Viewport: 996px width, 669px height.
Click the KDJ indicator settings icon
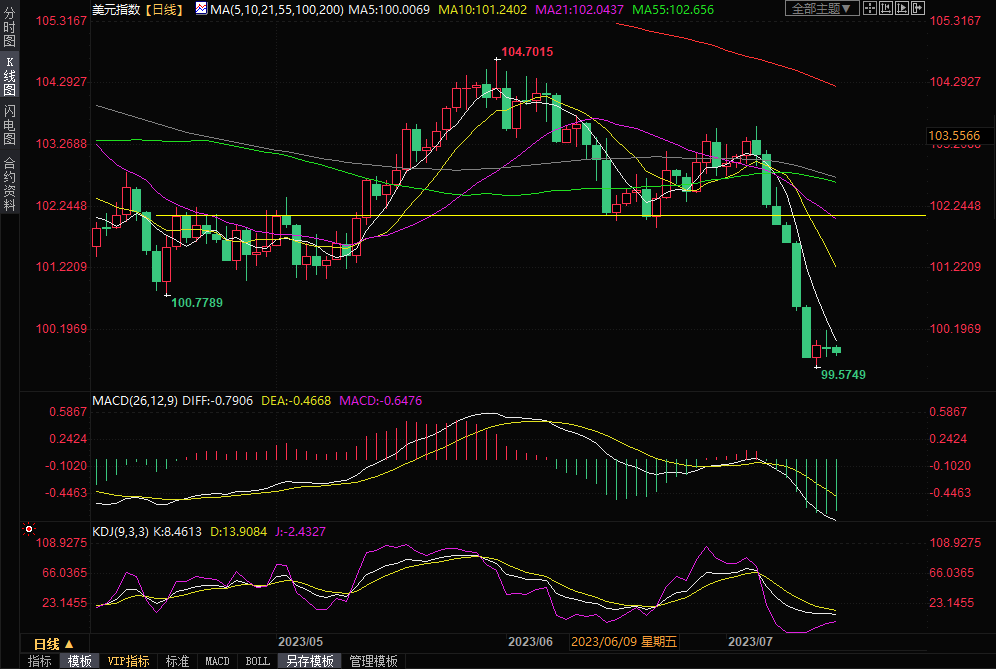tap(29, 529)
